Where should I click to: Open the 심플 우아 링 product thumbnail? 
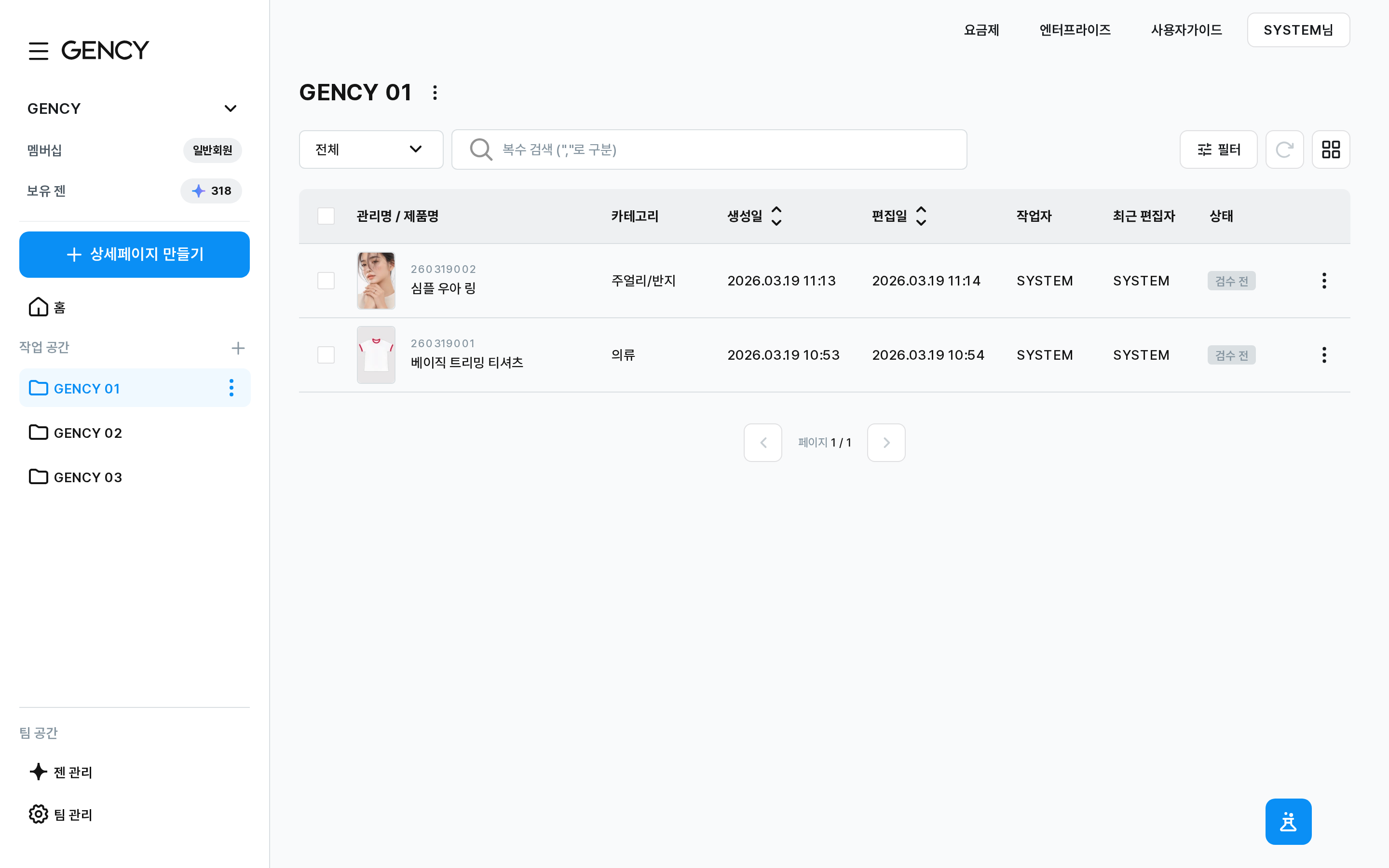pyautogui.click(x=376, y=281)
